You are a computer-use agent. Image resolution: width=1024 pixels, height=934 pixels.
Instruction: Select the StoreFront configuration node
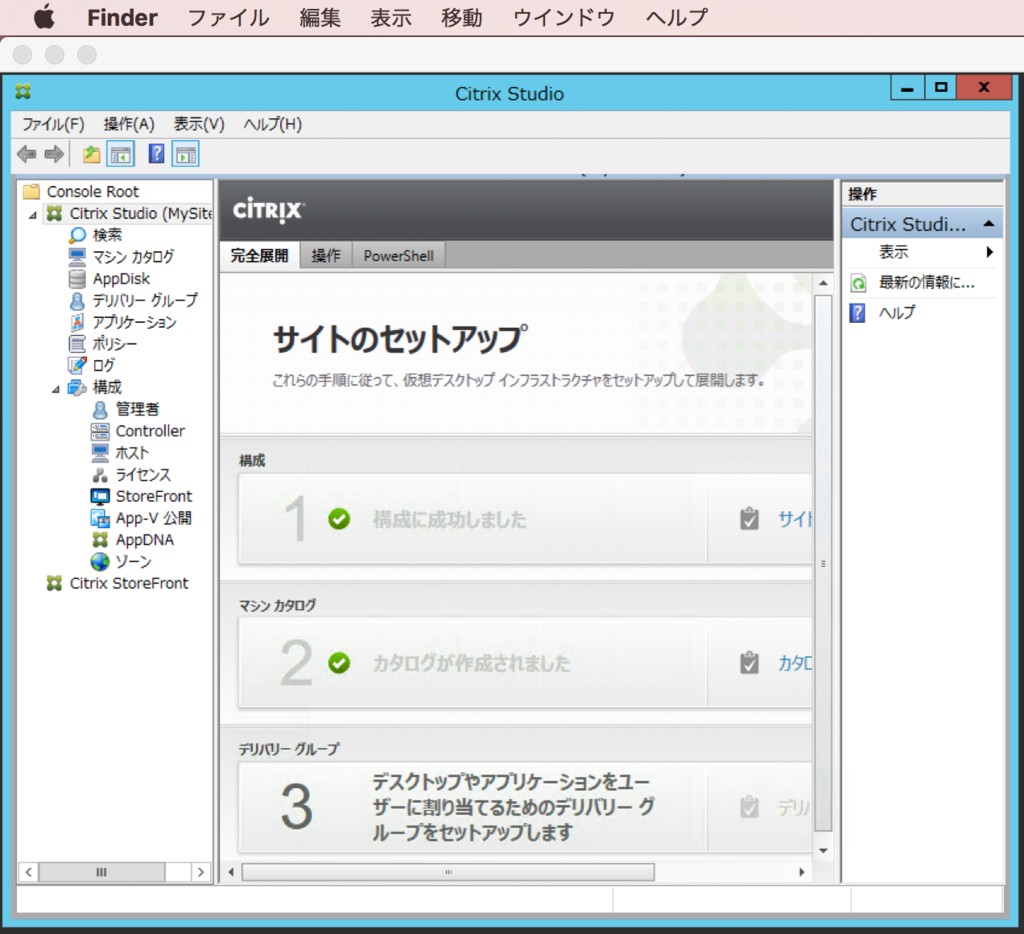pos(154,496)
